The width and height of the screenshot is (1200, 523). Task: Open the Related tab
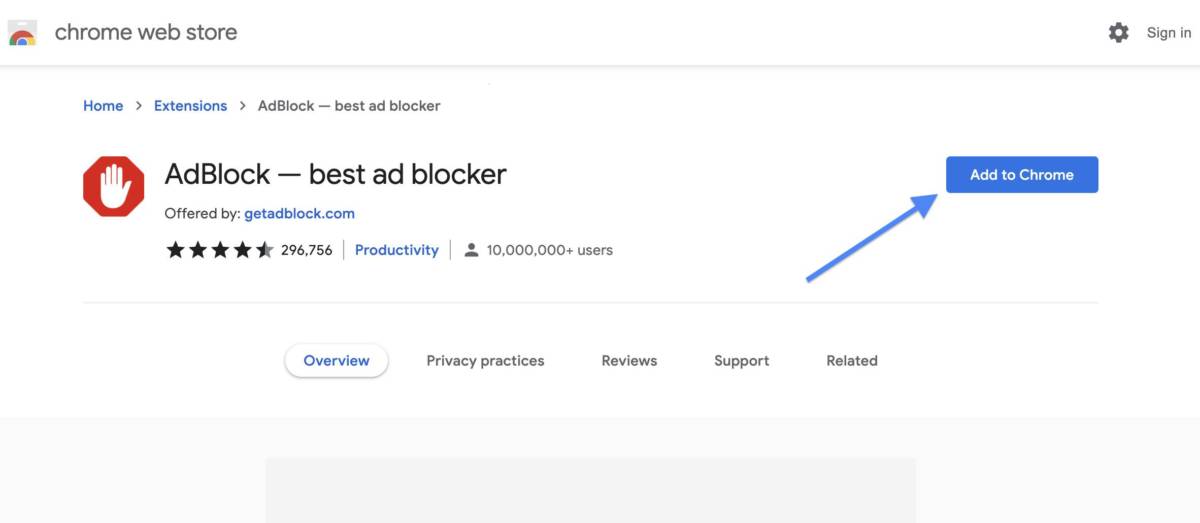click(x=852, y=361)
